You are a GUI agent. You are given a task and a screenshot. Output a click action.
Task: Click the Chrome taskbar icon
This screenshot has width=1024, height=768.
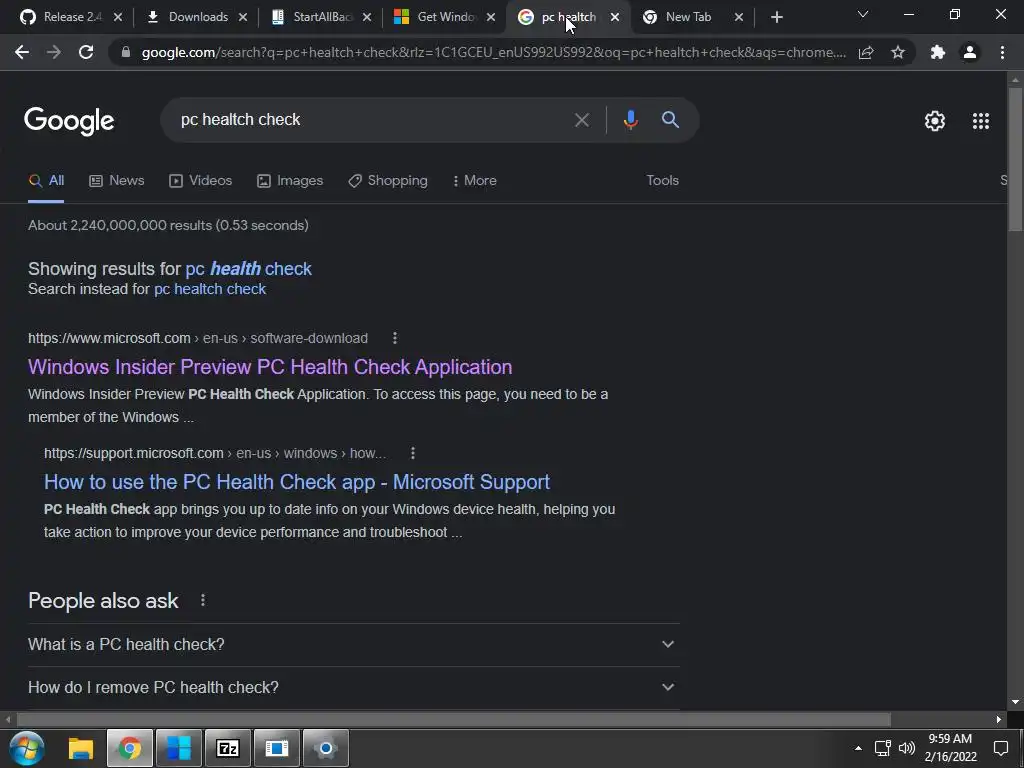pyautogui.click(x=130, y=748)
